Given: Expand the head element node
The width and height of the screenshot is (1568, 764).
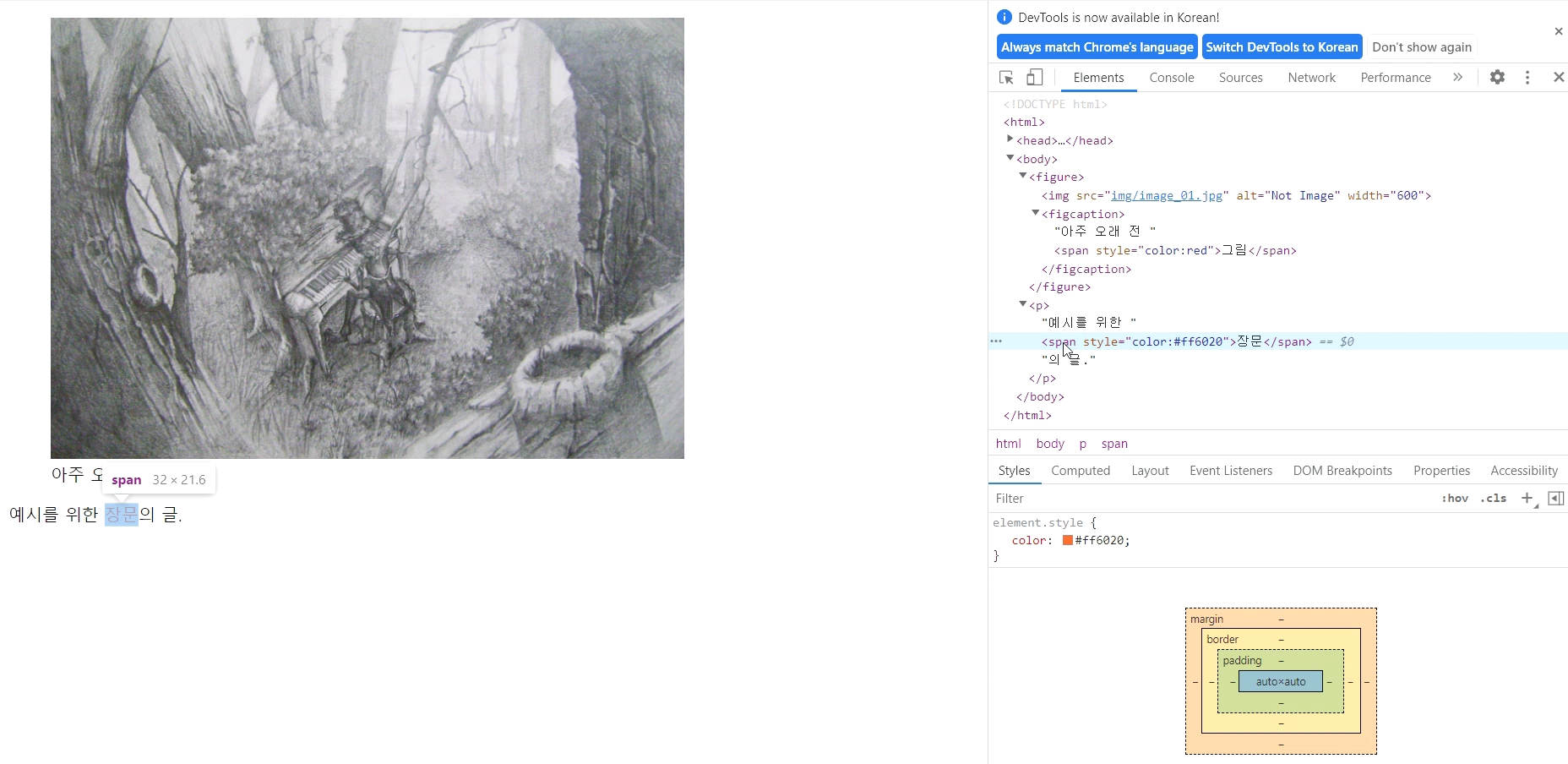Looking at the screenshot, I should click(1010, 140).
